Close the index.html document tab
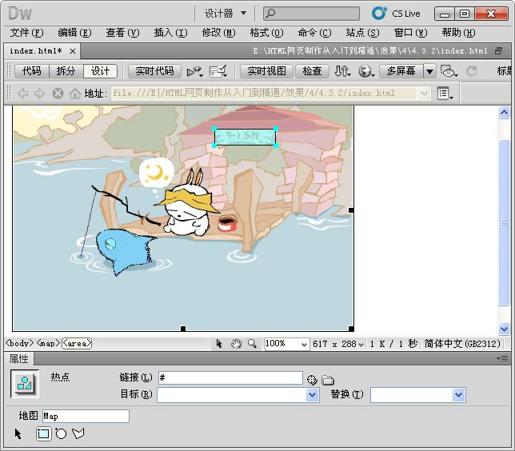 coord(73,51)
